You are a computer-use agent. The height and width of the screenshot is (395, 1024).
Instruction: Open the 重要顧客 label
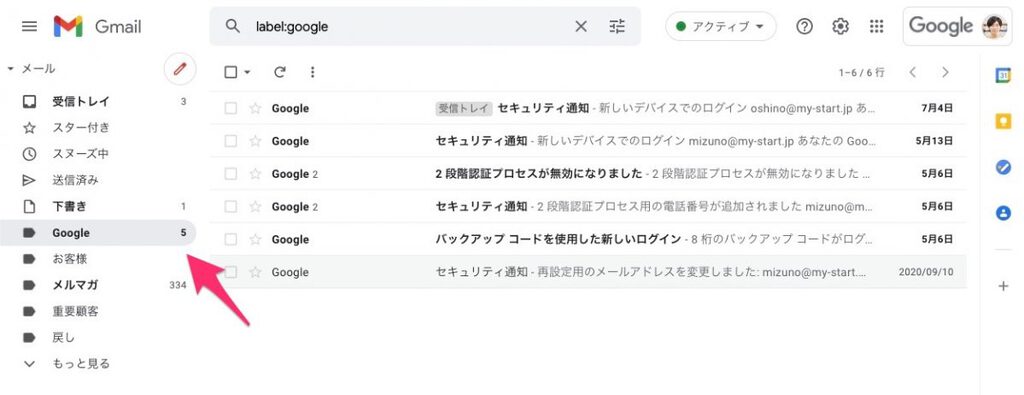(x=98, y=311)
